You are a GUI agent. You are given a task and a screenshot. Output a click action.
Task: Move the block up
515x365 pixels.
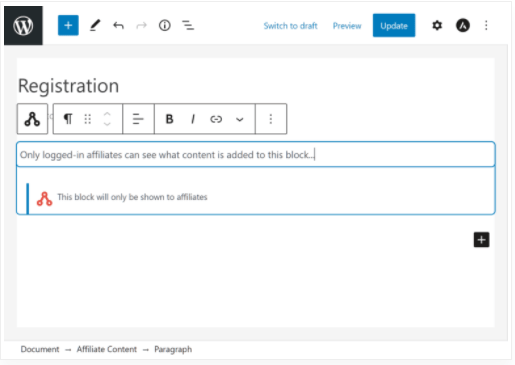(107, 114)
